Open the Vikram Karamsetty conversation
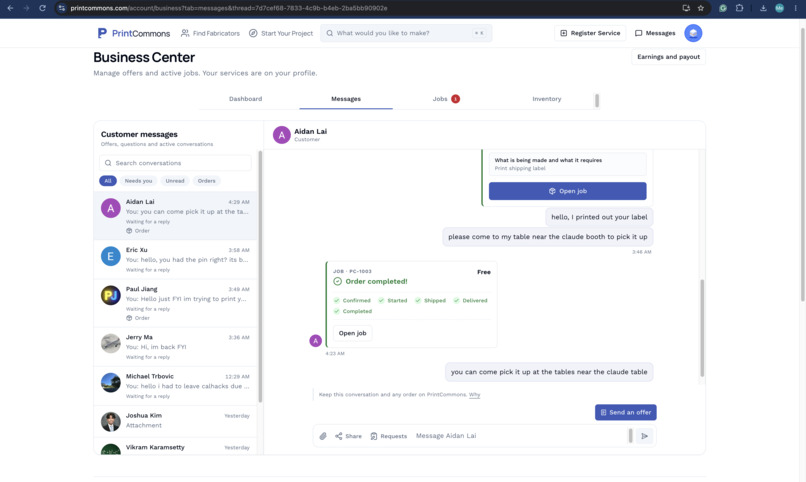806x482 pixels. (x=175, y=447)
